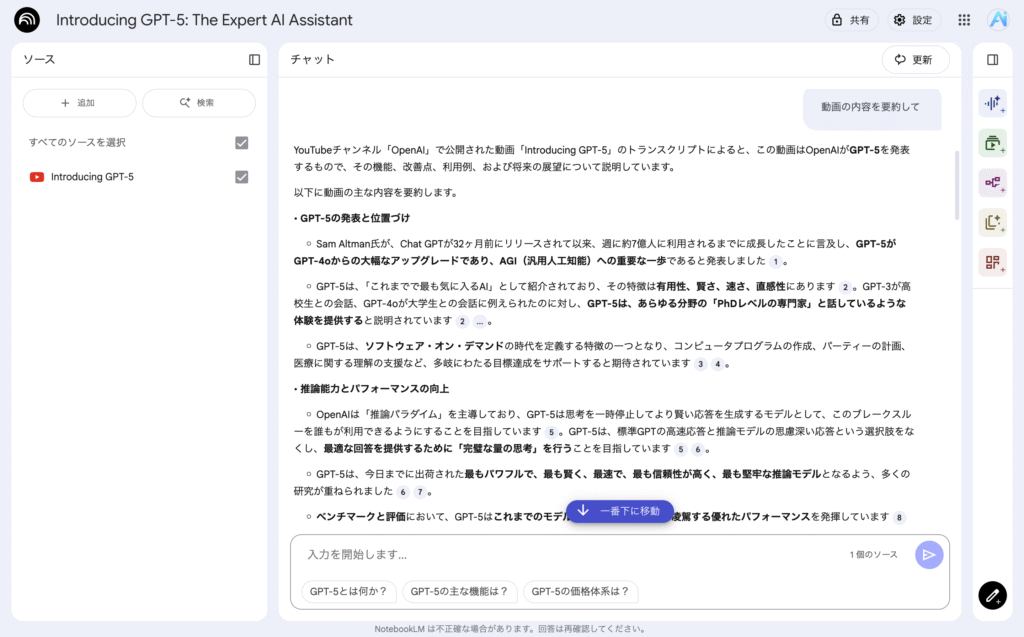
Task: Select the suggestion 'GPT-5の主な機能は？'
Action: [x=459, y=591]
